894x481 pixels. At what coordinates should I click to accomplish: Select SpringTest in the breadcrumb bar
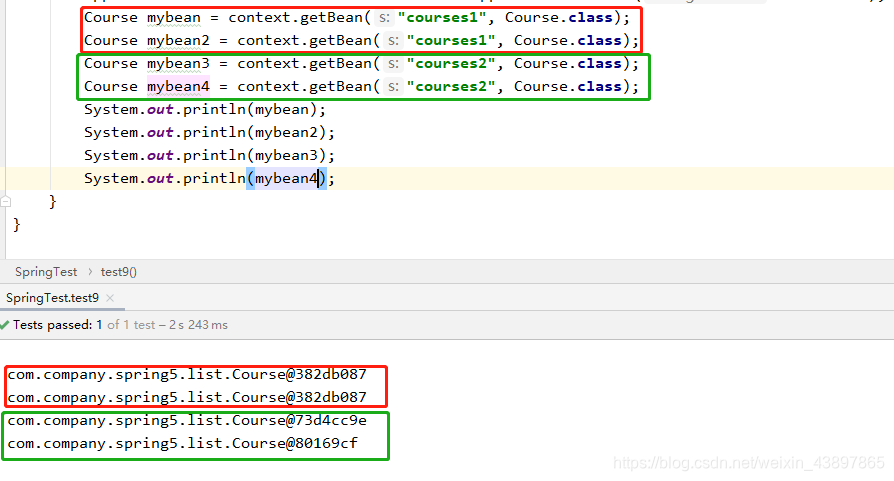(46, 272)
